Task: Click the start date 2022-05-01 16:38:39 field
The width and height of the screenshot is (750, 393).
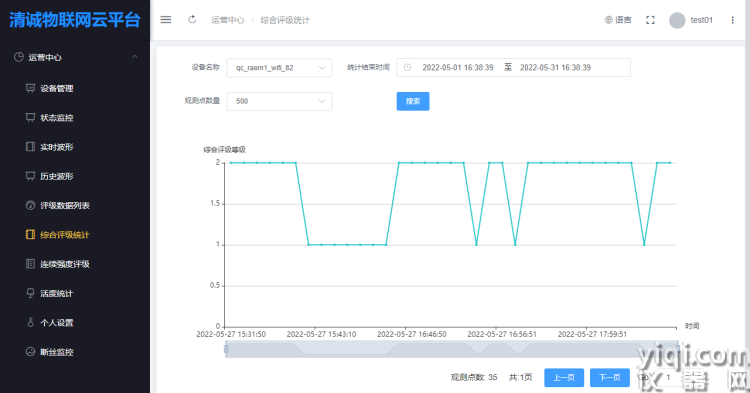Action: (x=458, y=67)
